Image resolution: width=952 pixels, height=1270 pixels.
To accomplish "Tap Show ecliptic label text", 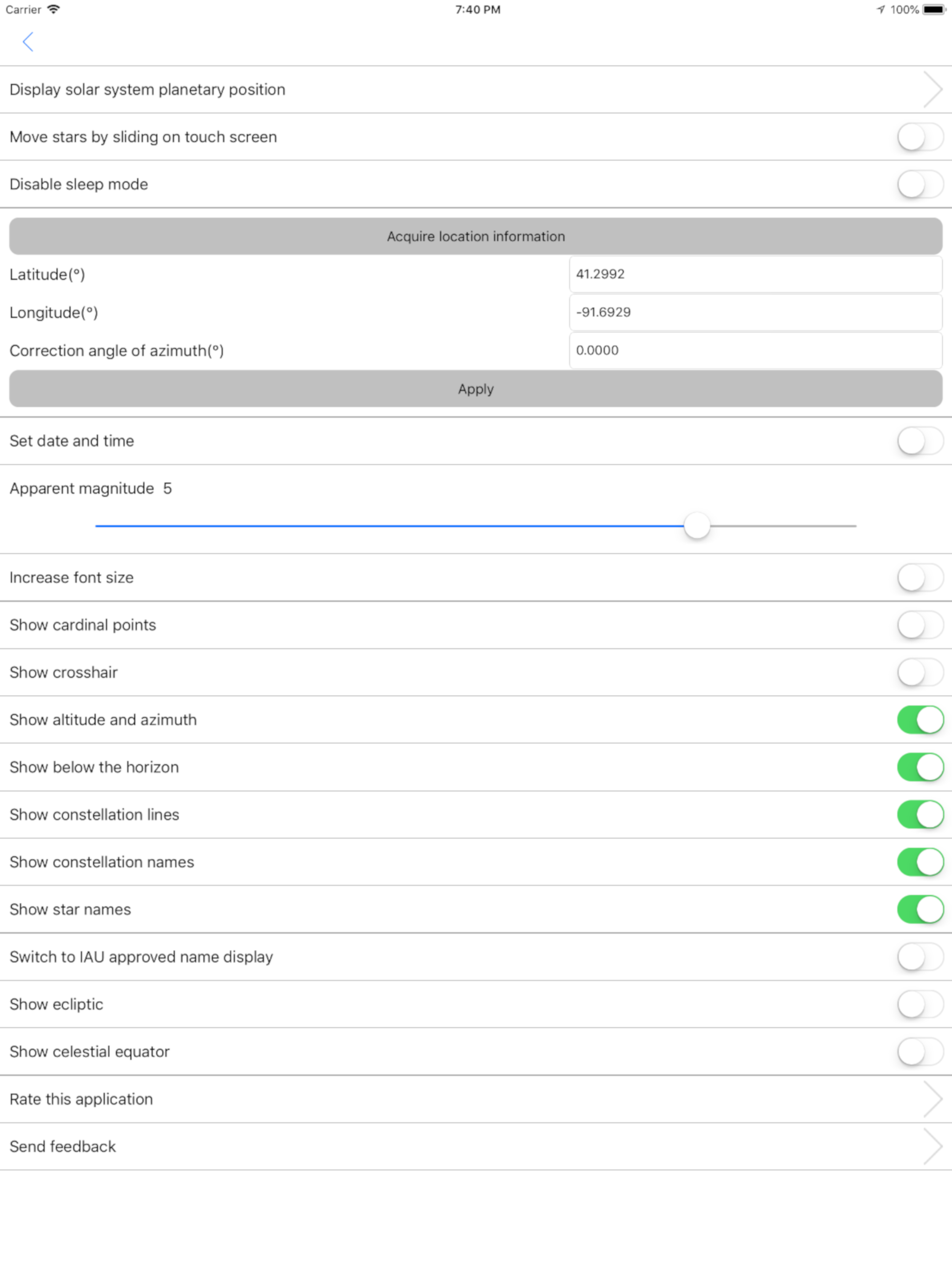I will pyautogui.click(x=56, y=1004).
